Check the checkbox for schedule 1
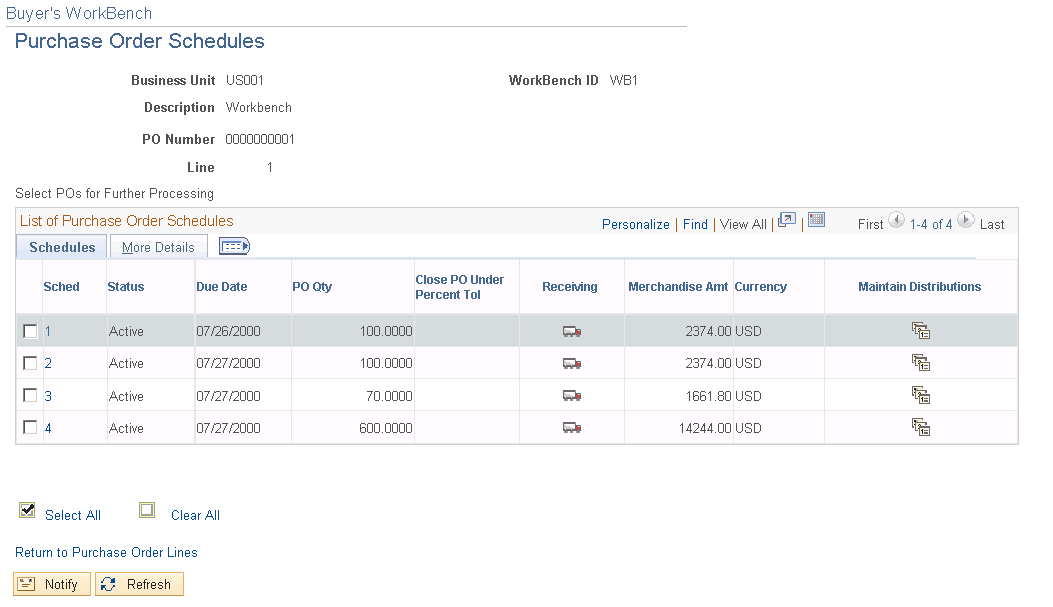This screenshot has height=607, width=1053. point(30,330)
